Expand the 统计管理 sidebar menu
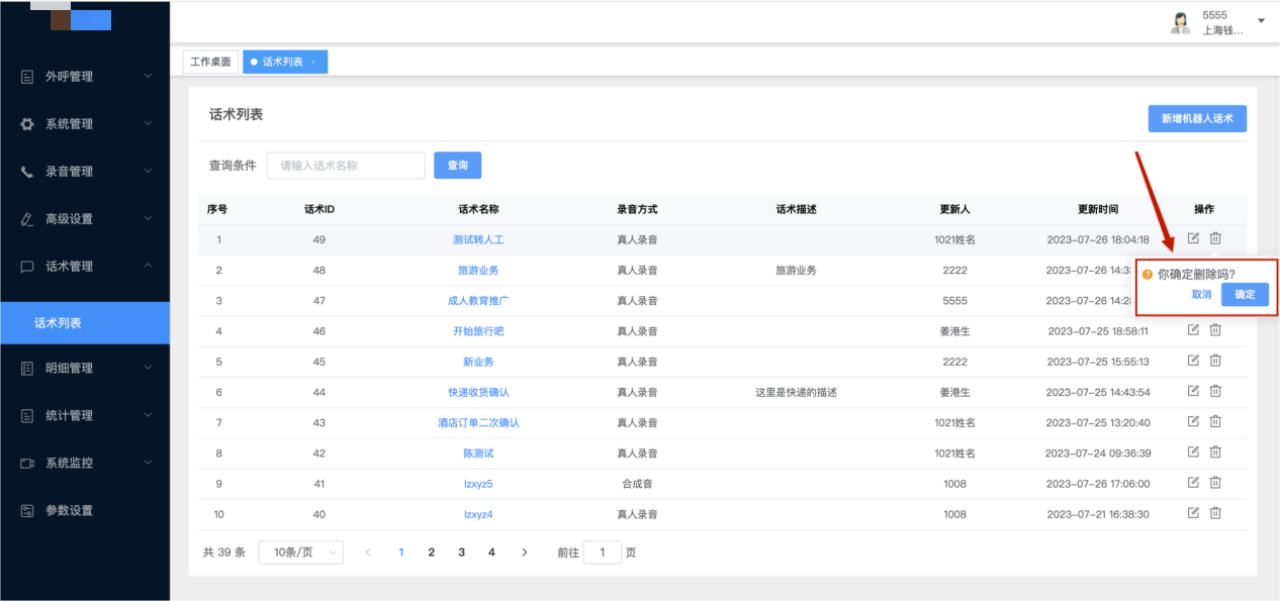The image size is (1280, 601). click(x=85, y=415)
